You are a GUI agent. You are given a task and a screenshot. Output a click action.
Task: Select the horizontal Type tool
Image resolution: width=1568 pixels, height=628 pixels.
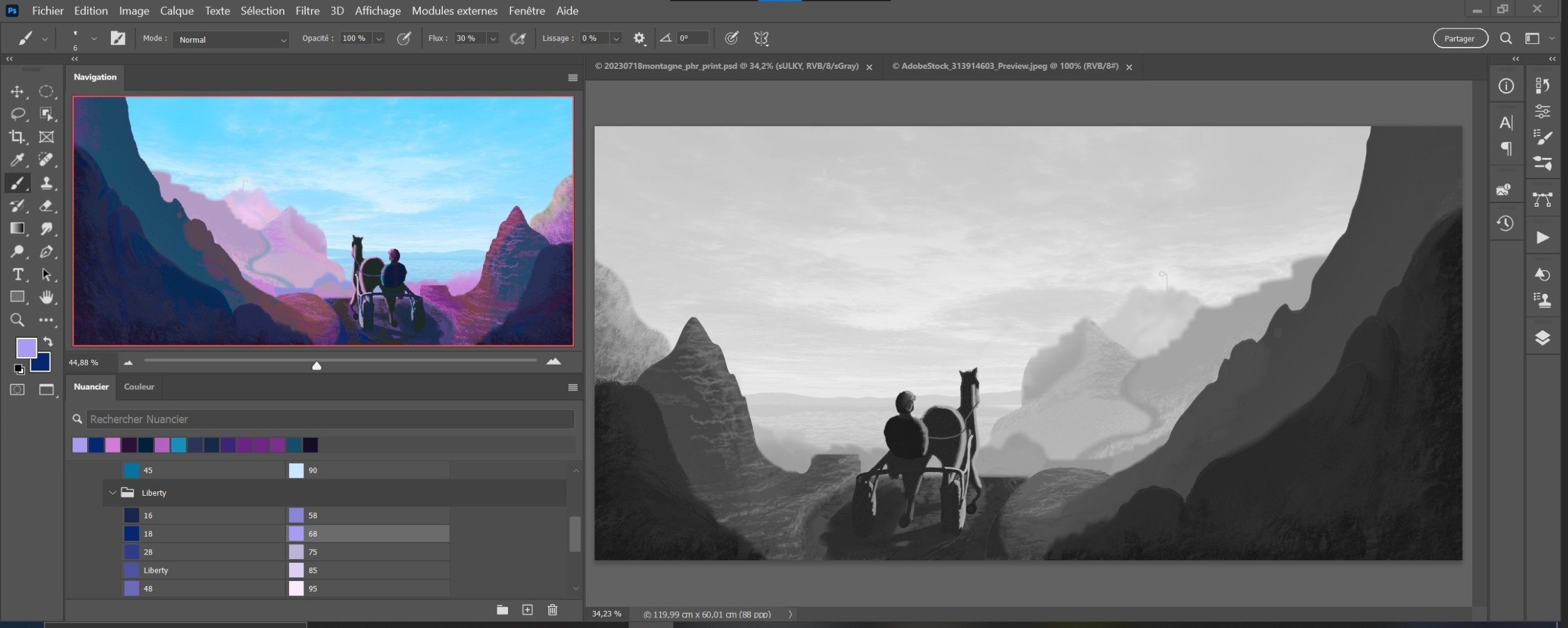tap(17, 275)
